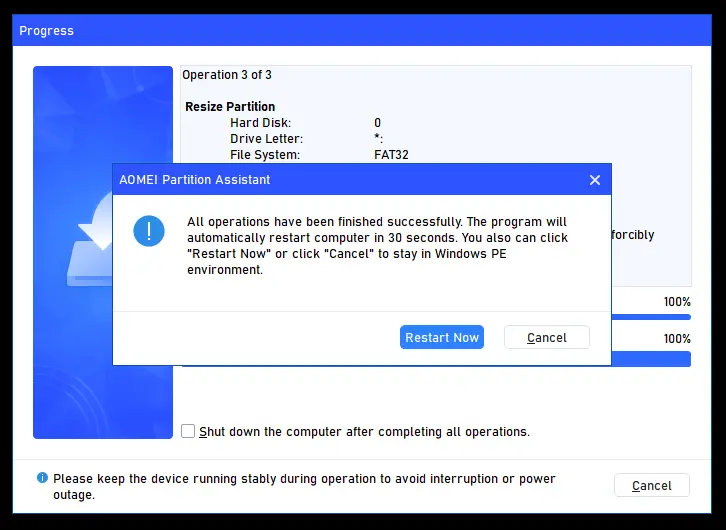Click the "File System:" label
This screenshot has width=726, height=530.
pyautogui.click(x=265, y=155)
